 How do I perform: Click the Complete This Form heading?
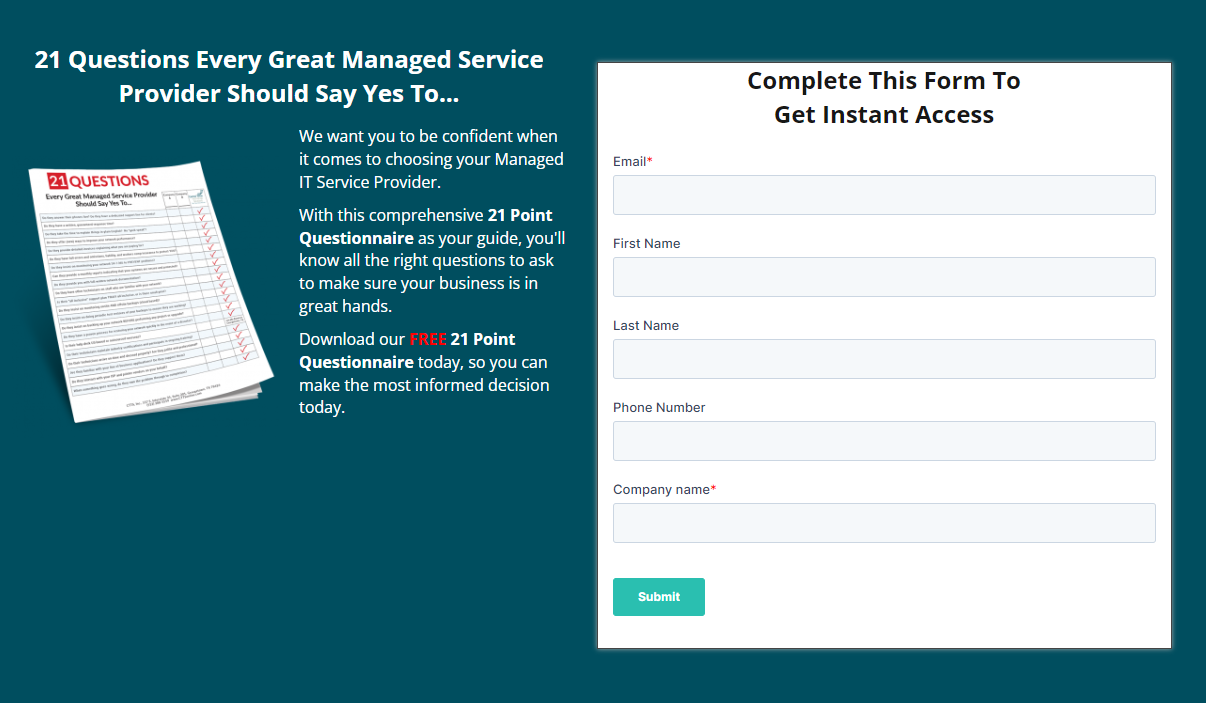pos(883,97)
